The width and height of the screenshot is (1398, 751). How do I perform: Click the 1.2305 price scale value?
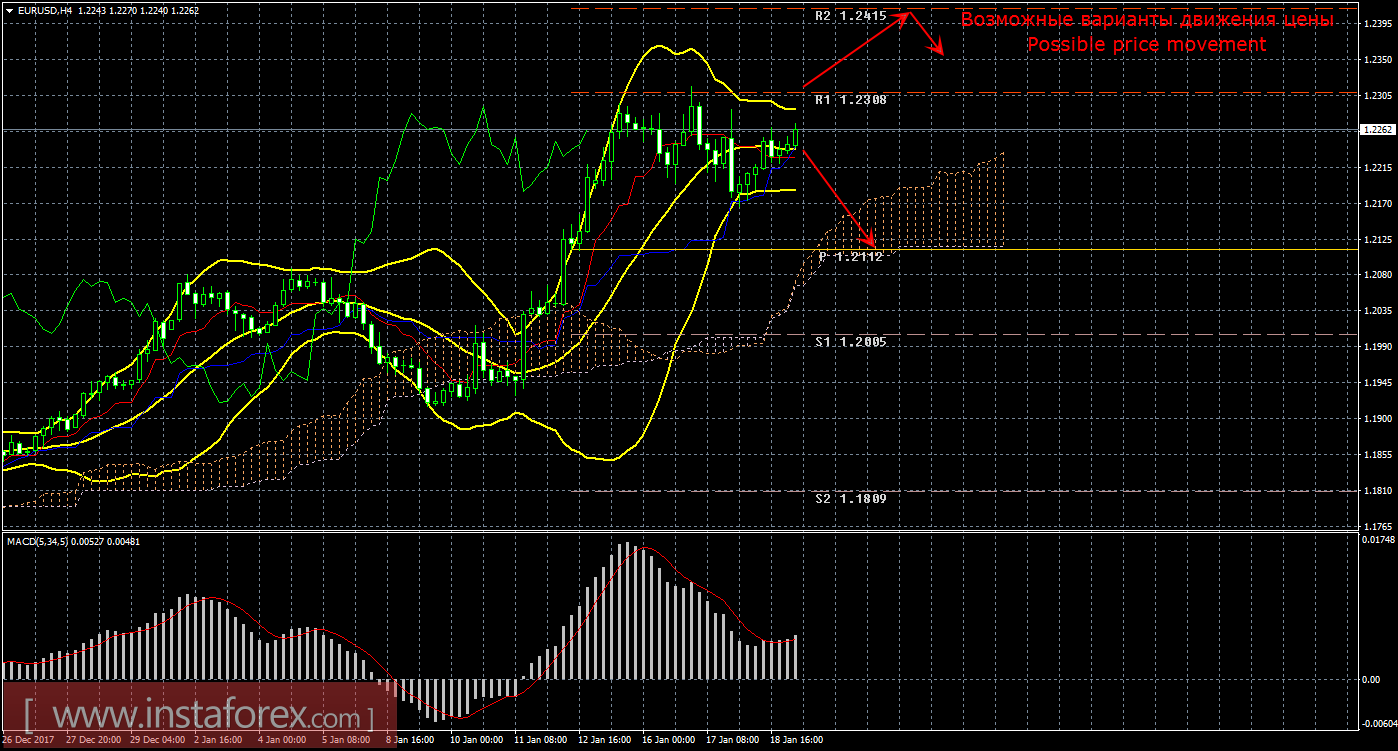(x=1378, y=97)
